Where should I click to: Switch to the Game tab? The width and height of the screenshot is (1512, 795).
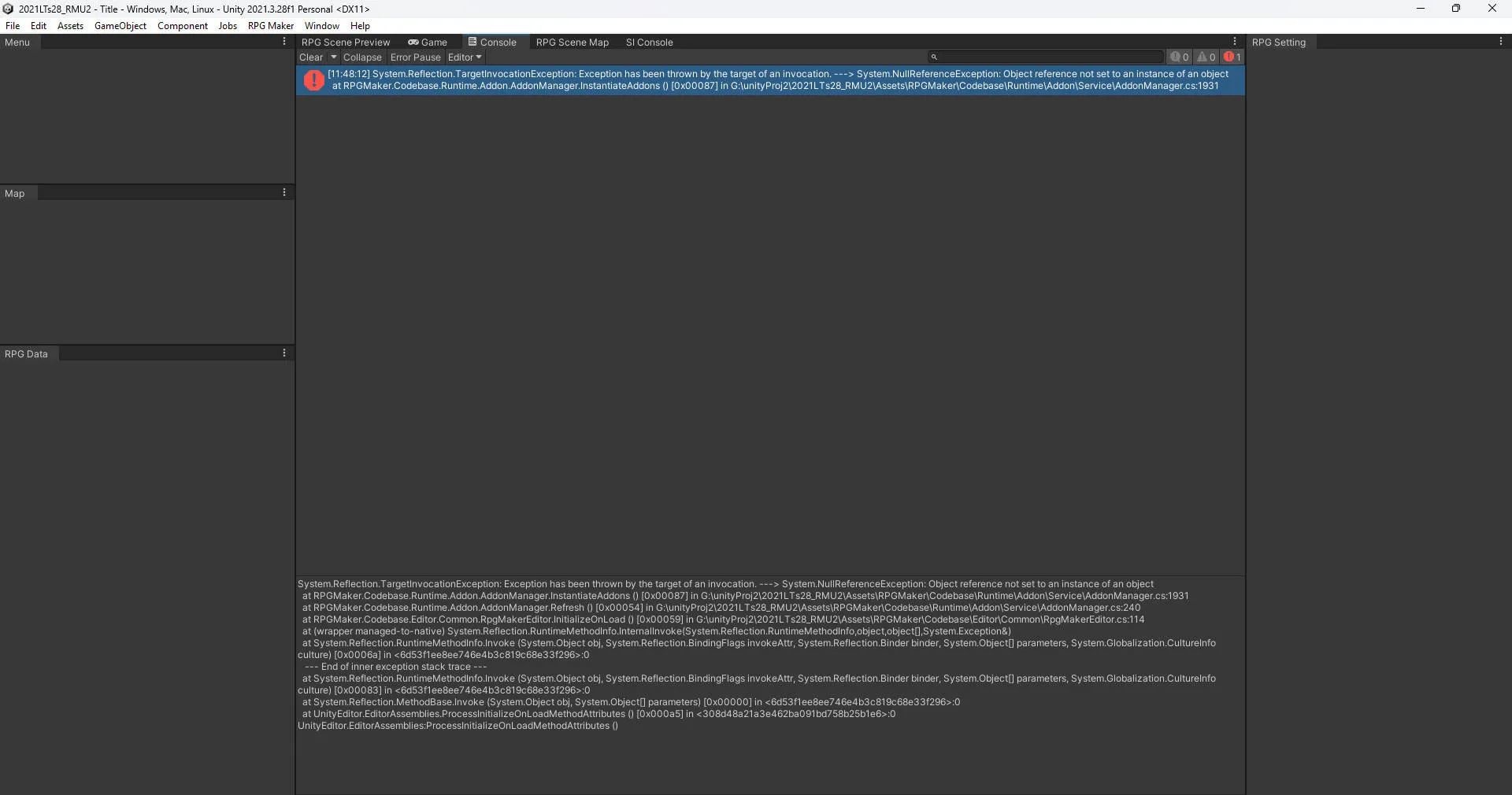428,43
